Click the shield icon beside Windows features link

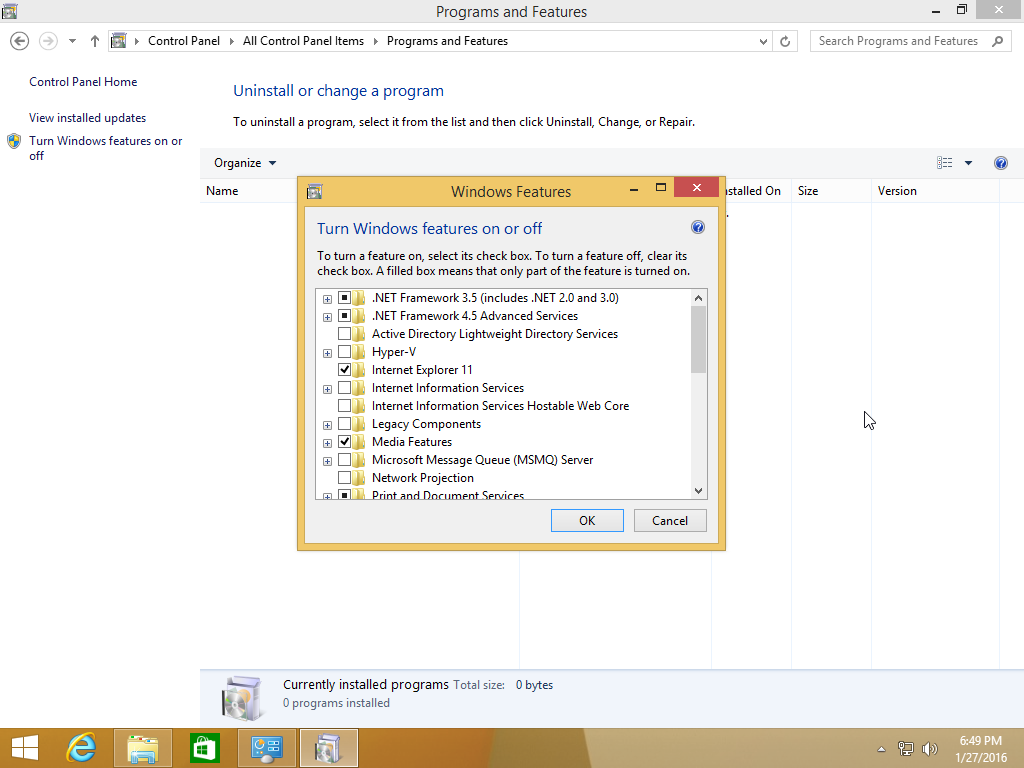14,141
